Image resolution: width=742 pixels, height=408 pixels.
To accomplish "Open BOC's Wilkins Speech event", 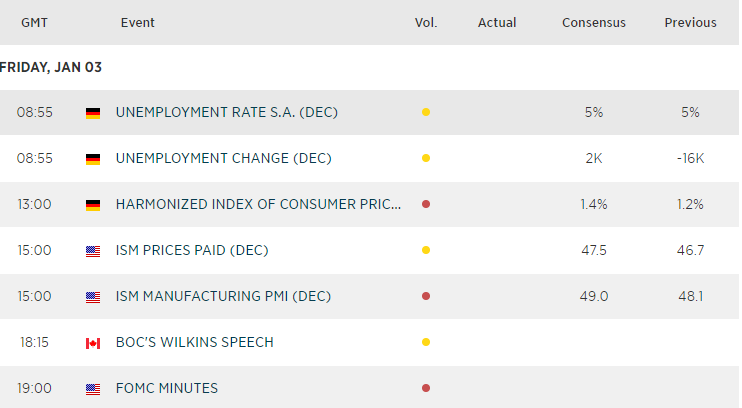I will click(194, 343).
